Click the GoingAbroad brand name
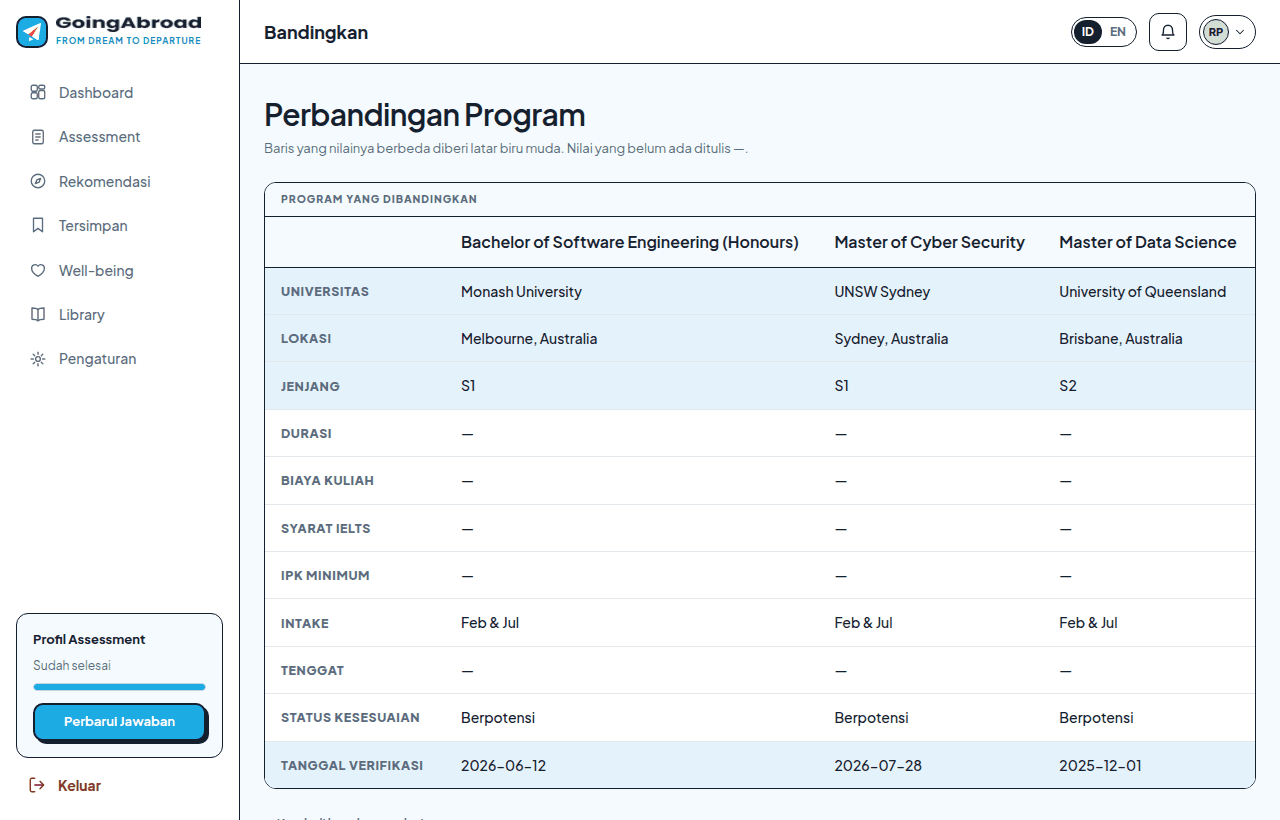This screenshot has height=820, width=1280. pos(128,23)
